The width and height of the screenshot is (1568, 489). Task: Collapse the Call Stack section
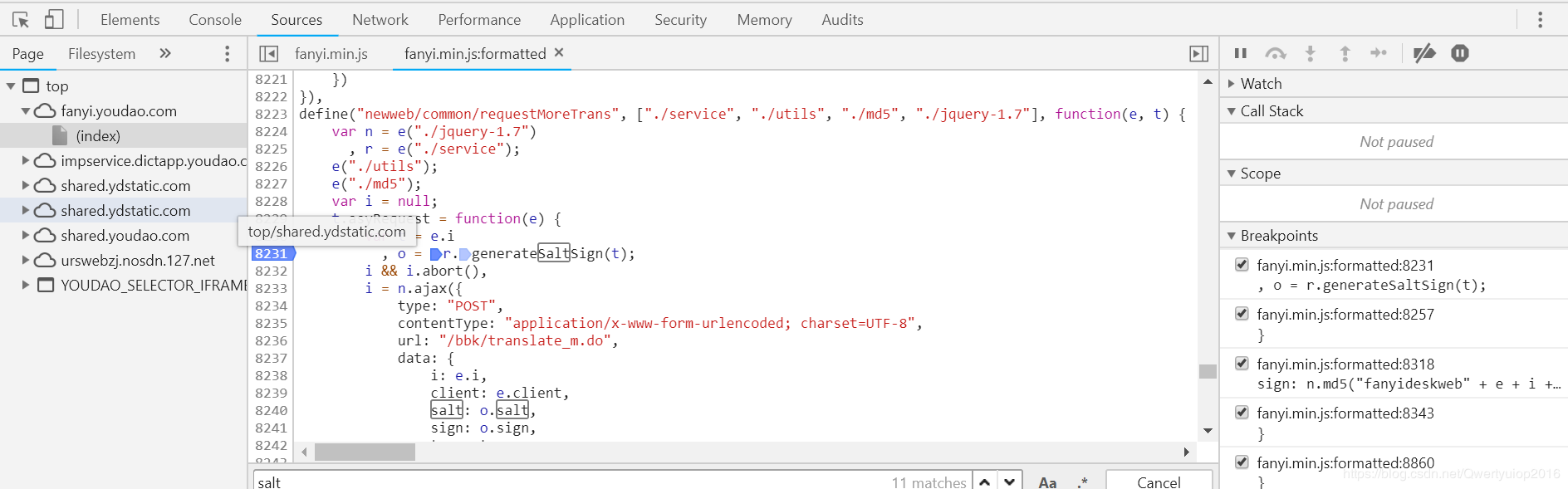pyautogui.click(x=1232, y=111)
